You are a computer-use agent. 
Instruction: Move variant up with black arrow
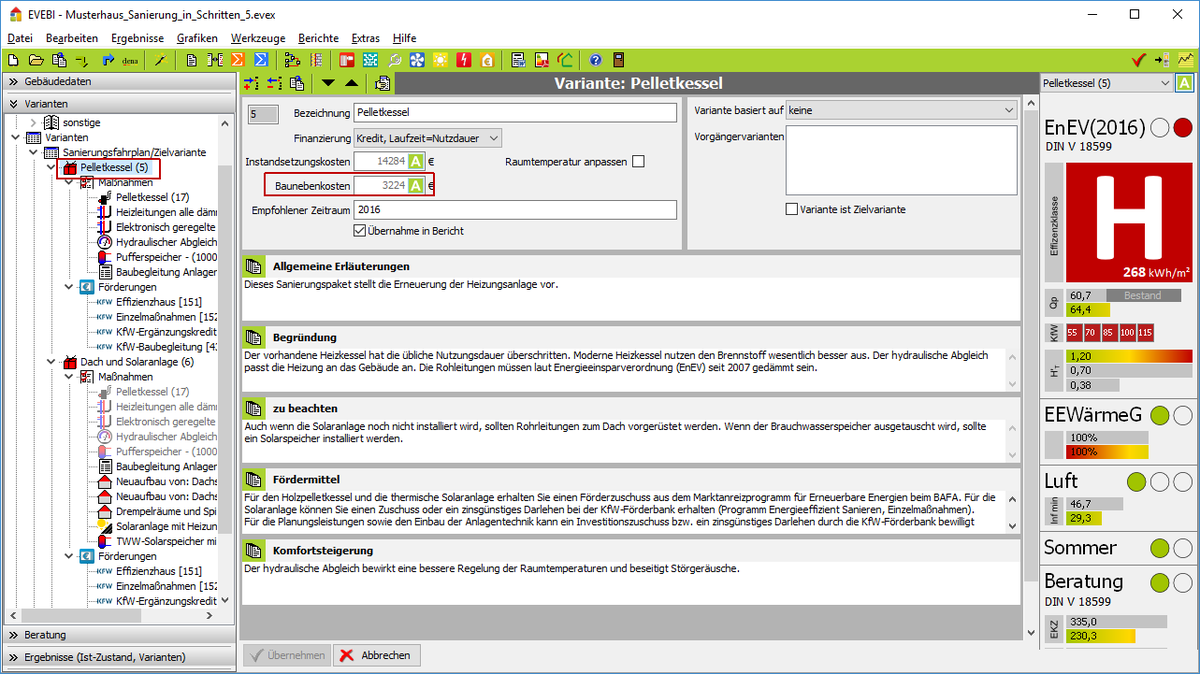click(x=350, y=83)
